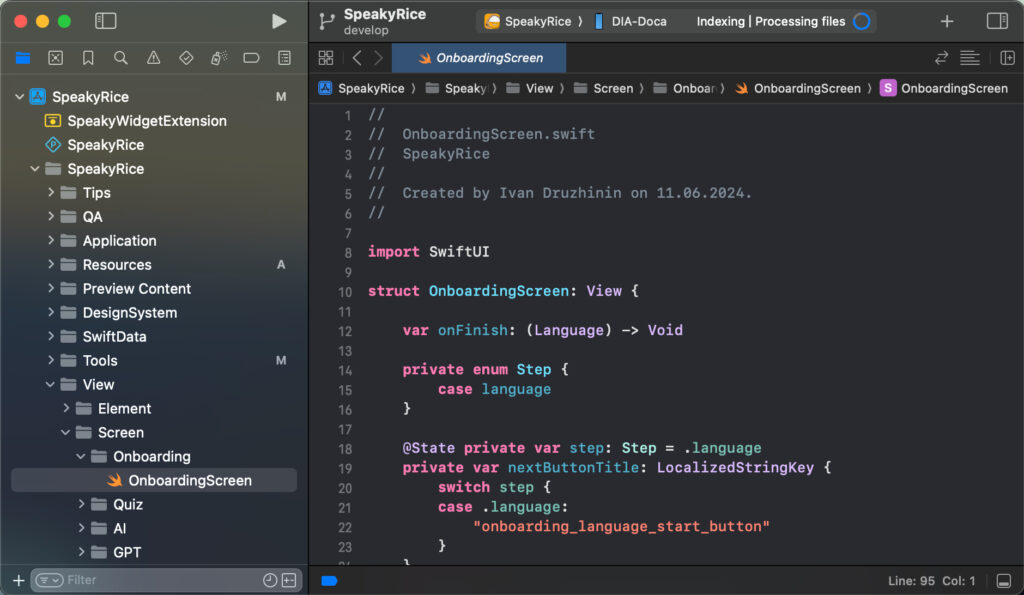Toggle the debug area panel button
Viewport: 1024px width, 595px height.
(1004, 581)
